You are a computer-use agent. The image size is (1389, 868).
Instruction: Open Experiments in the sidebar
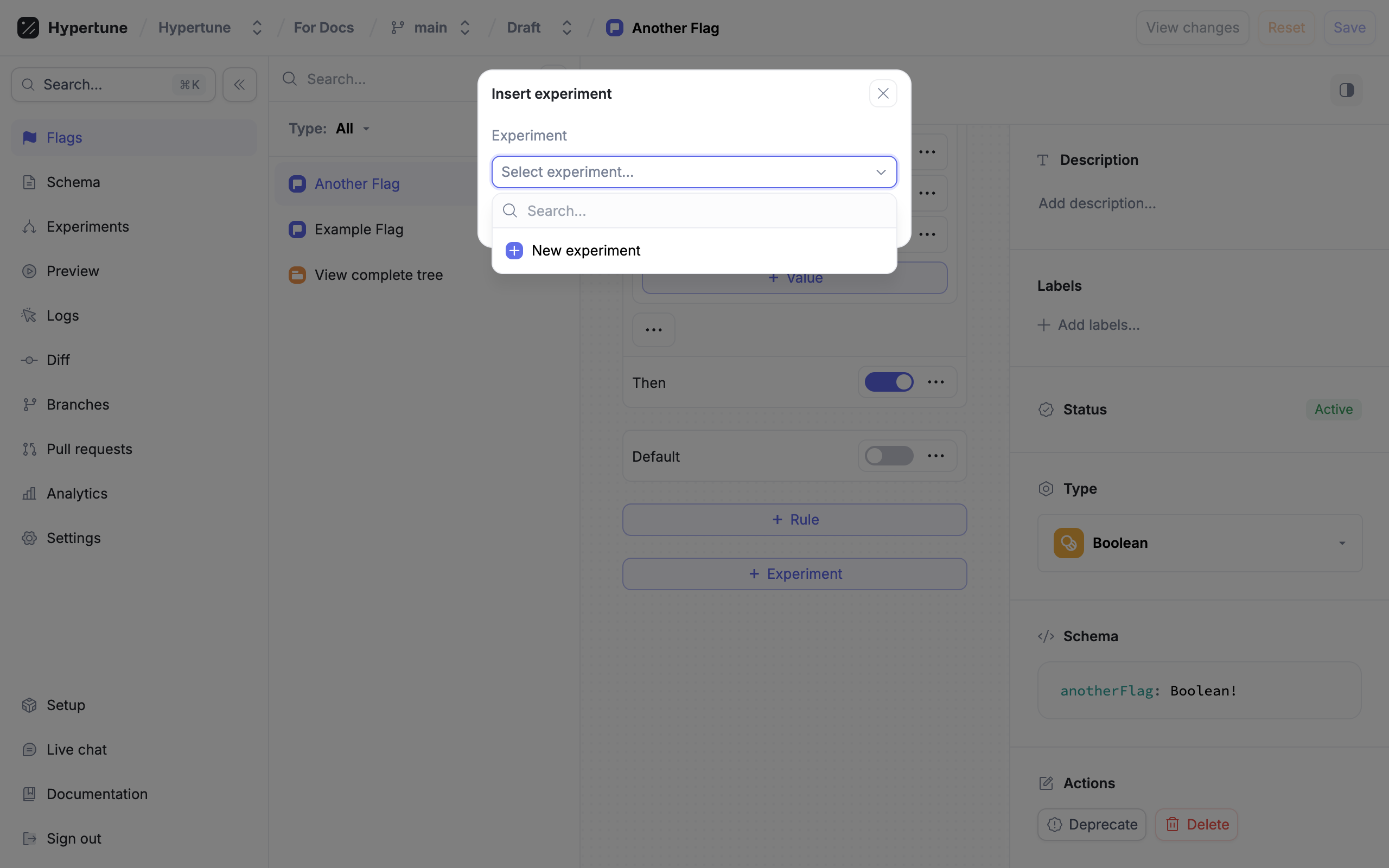87,227
